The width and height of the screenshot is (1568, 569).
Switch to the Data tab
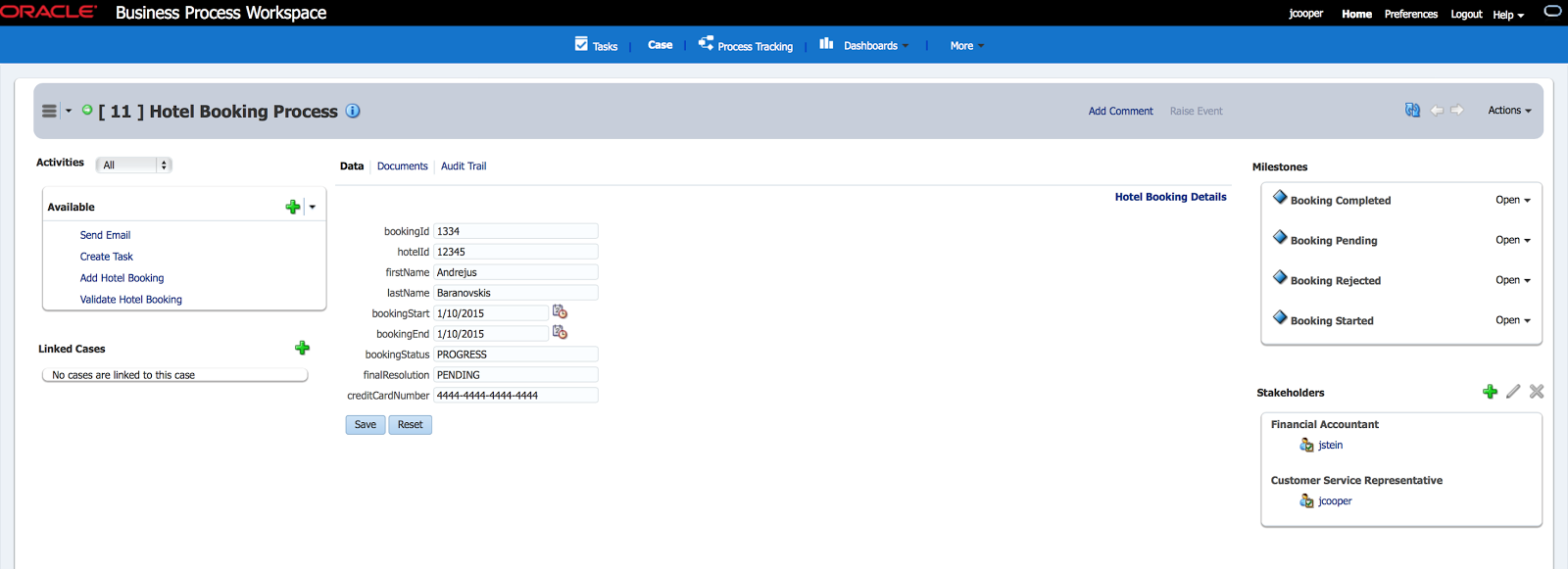coord(352,166)
